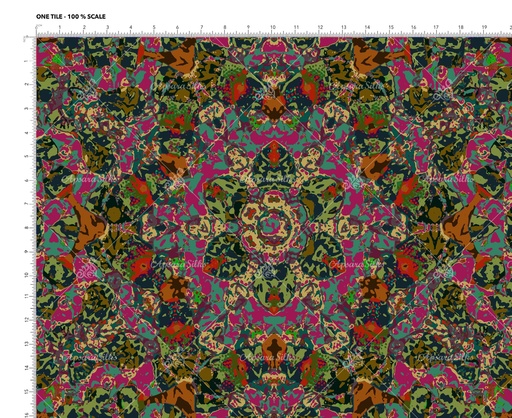Pick the 6 mark on the vertical ruler
The image size is (512, 418).
27,180
